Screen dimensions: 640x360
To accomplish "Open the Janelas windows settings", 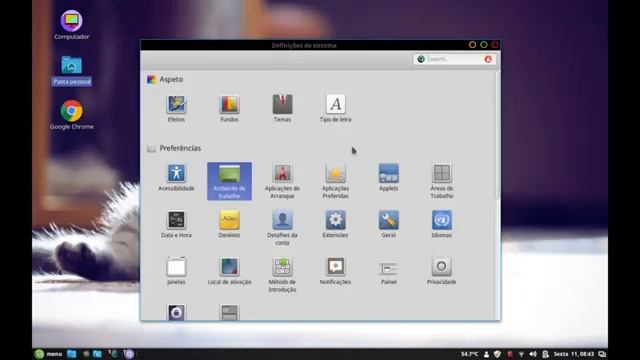I will point(176,271).
